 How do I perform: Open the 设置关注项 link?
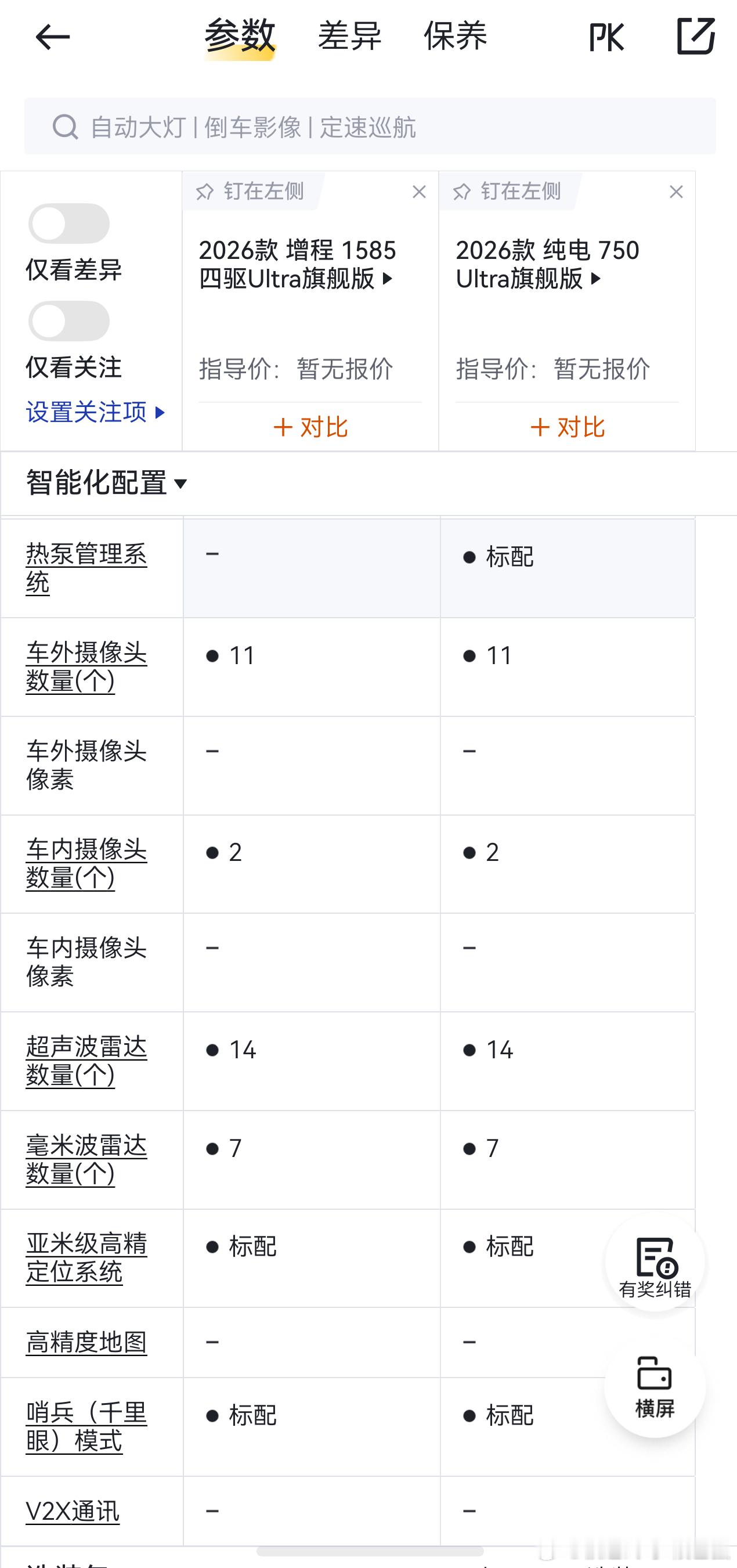tap(96, 412)
